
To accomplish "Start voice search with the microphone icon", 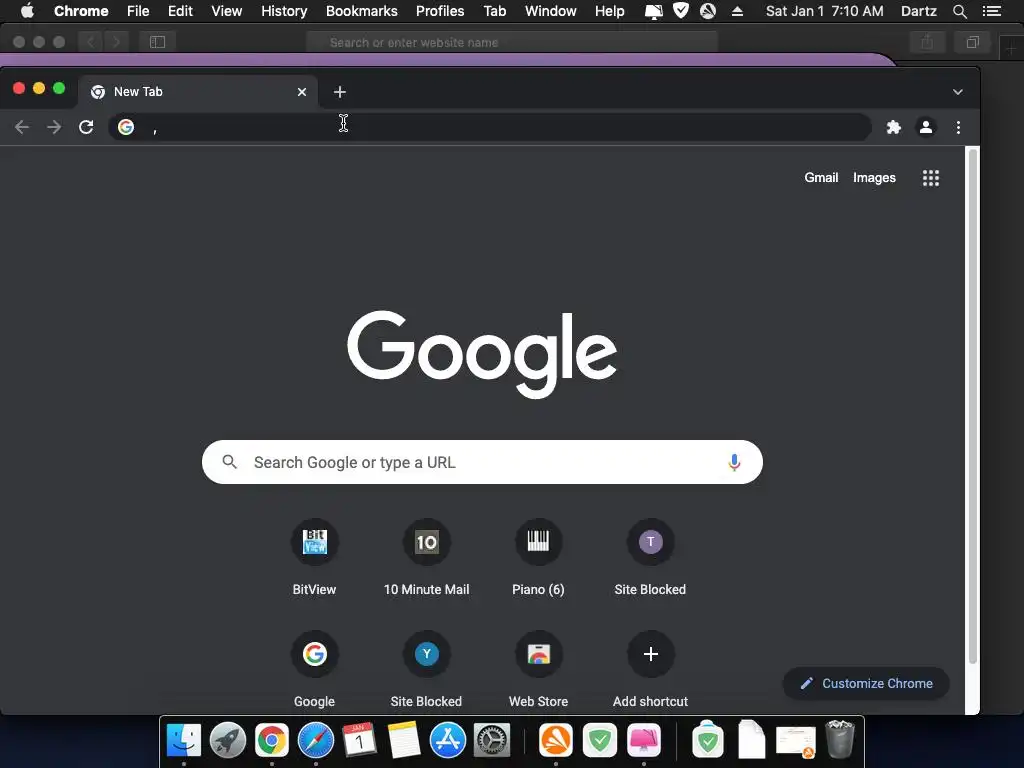I will pyautogui.click(x=734, y=462).
